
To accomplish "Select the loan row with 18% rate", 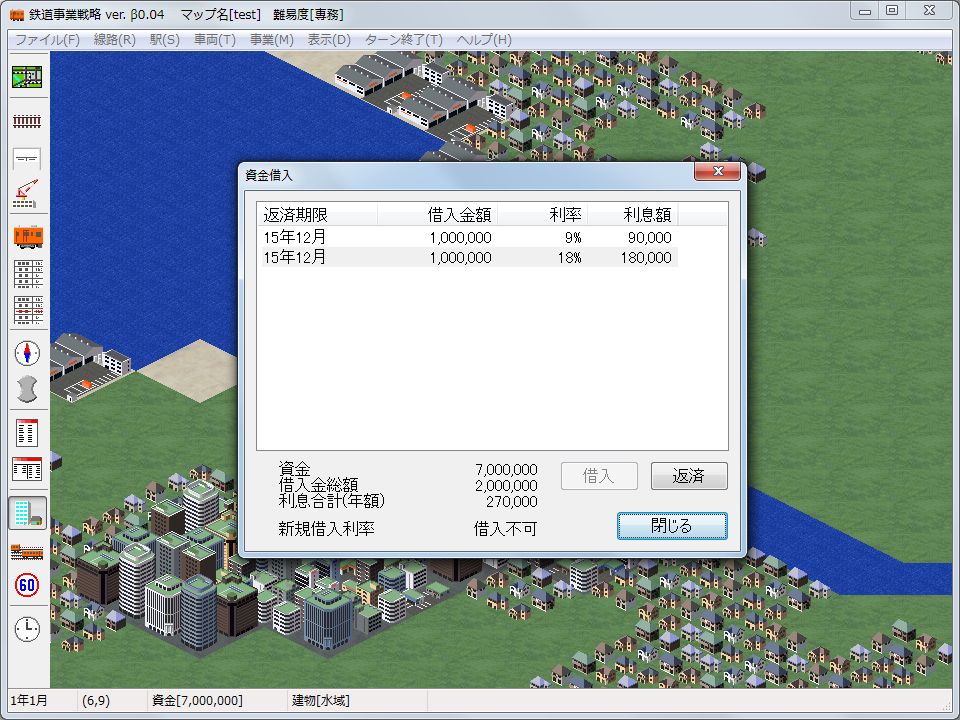I will pyautogui.click(x=466, y=258).
